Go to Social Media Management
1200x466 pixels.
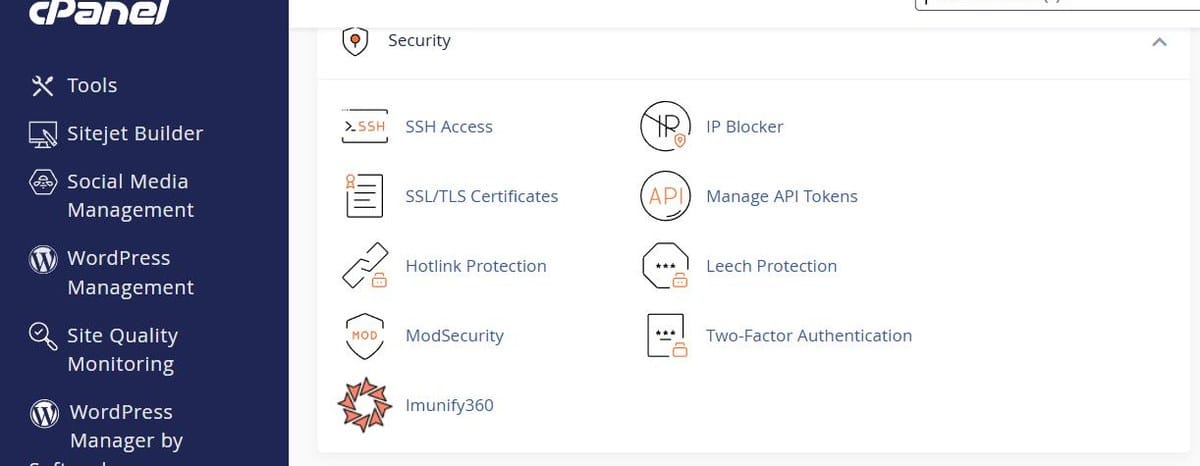pyautogui.click(x=110, y=196)
